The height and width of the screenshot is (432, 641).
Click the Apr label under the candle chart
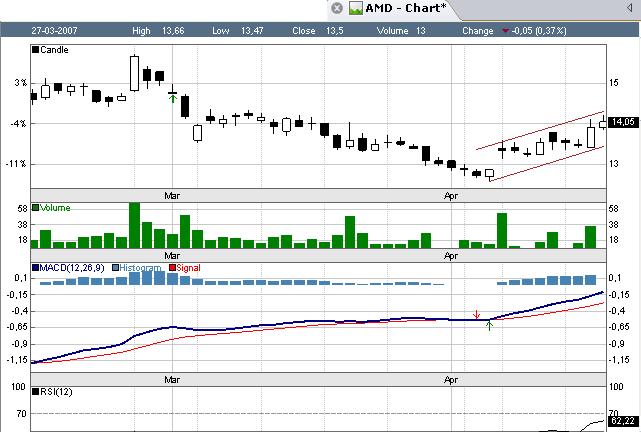coord(451,196)
